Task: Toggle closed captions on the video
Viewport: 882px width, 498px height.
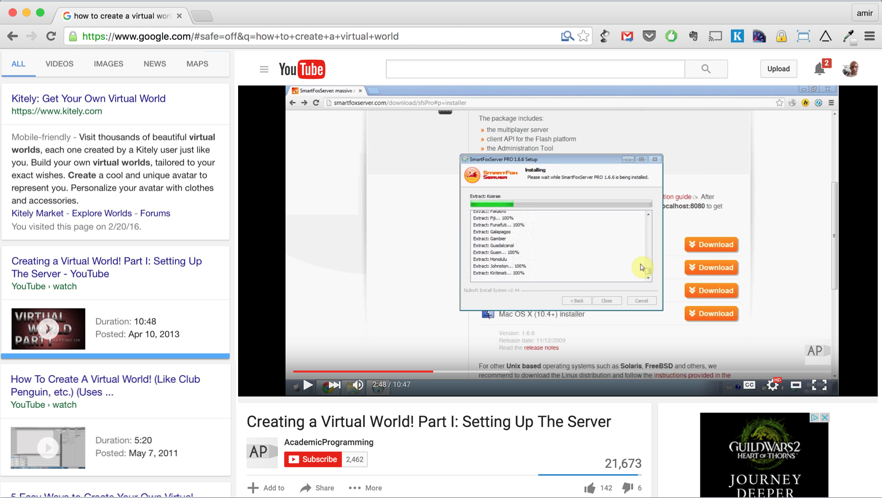Action: pyautogui.click(x=749, y=385)
